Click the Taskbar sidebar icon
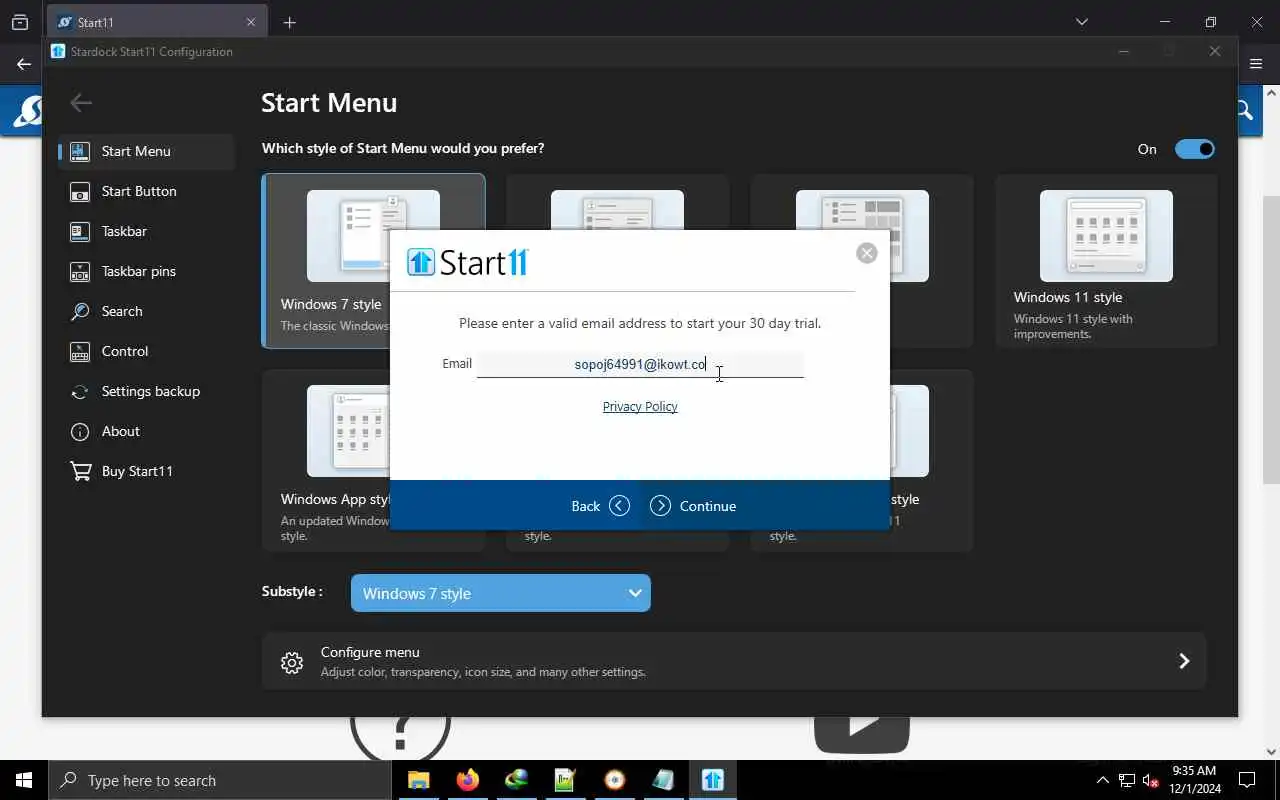 [x=80, y=231]
